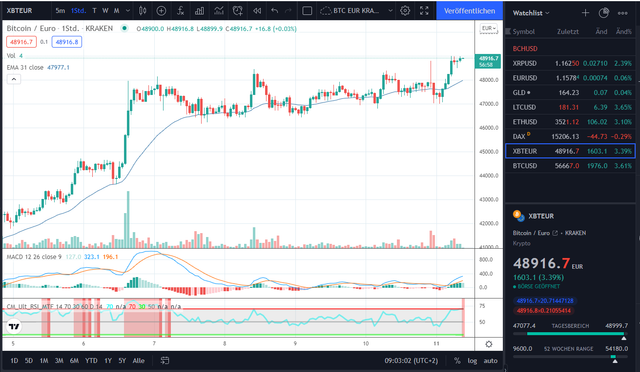The width and height of the screenshot is (640, 372).
Task: Select GLD in the watchlist
Action: 570,93
